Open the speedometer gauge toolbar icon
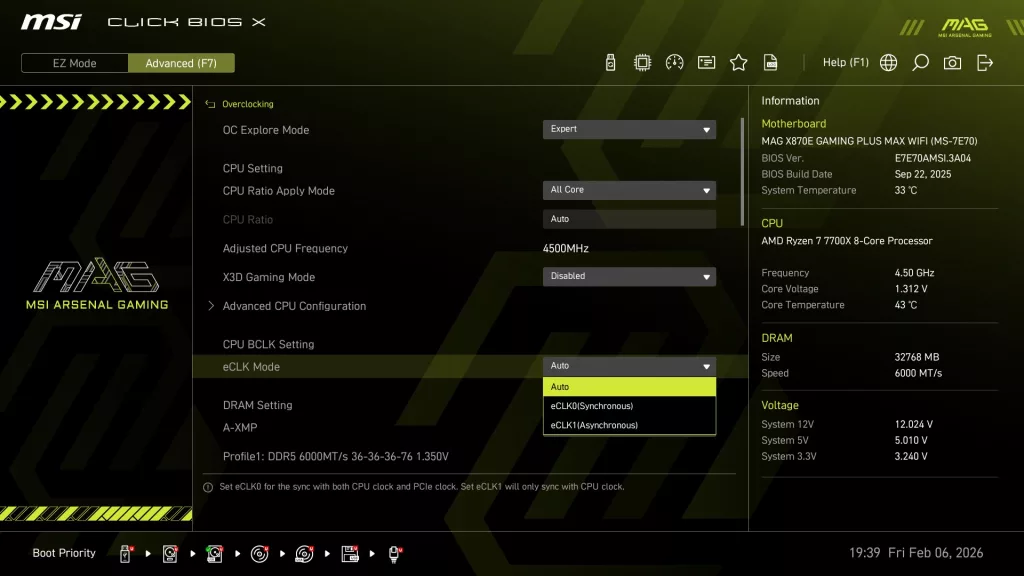This screenshot has height=576, width=1024. (675, 62)
